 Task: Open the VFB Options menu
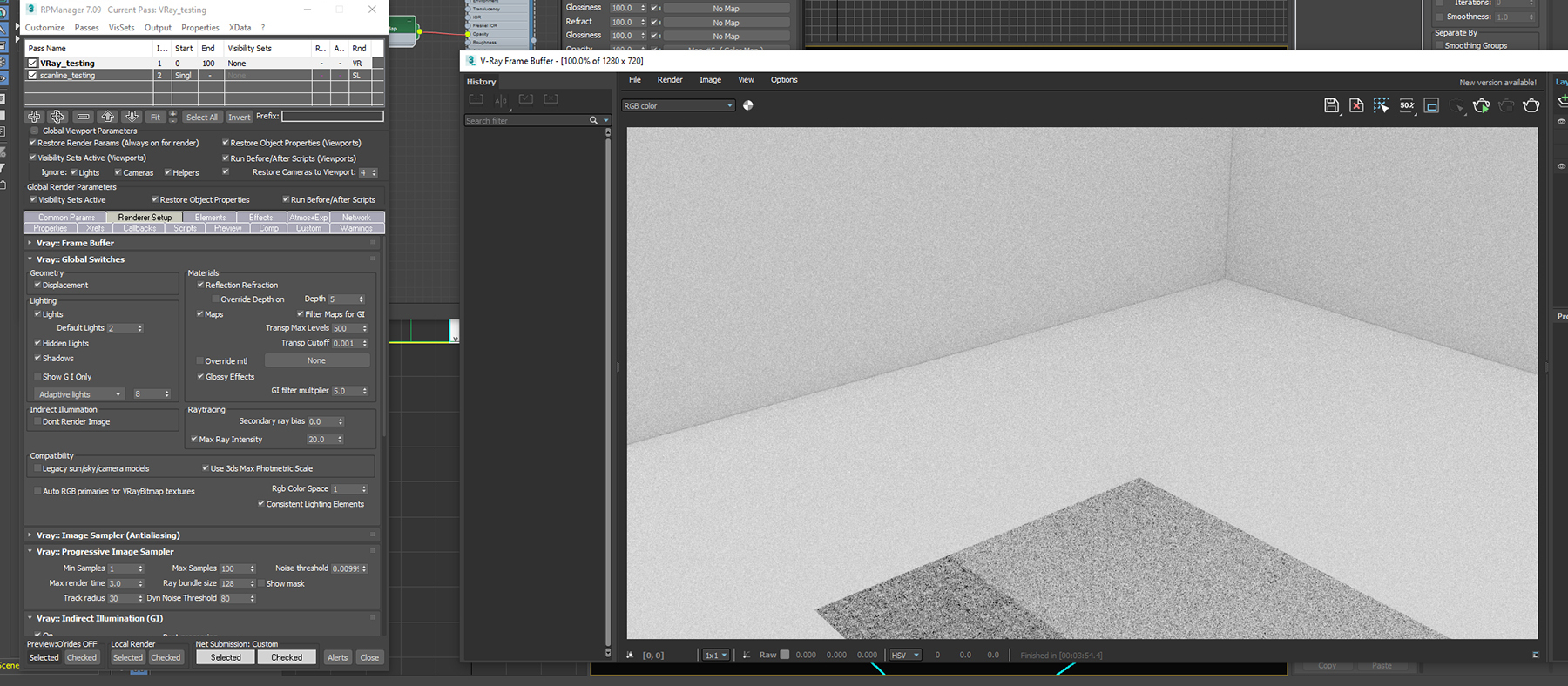tap(784, 80)
